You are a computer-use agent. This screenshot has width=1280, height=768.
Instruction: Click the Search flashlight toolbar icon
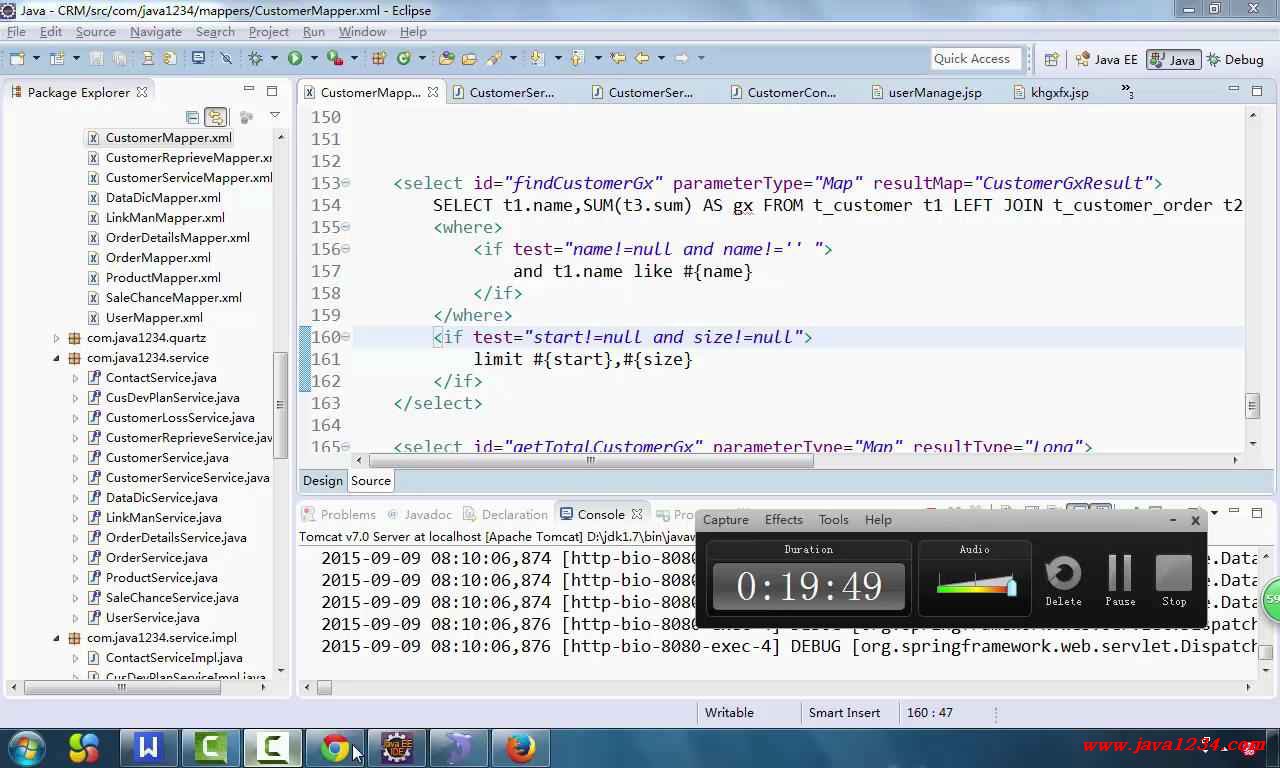tap(493, 58)
